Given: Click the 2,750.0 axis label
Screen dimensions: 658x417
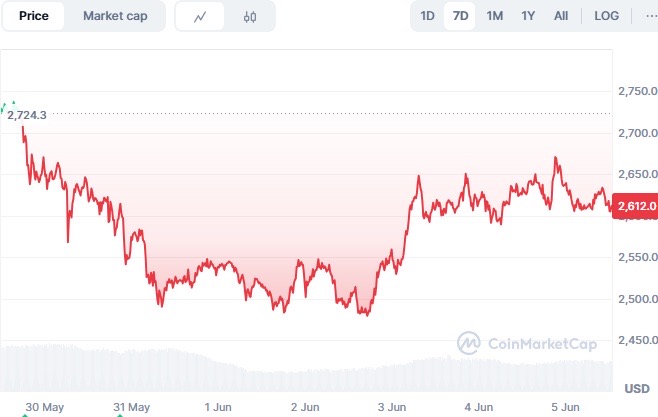Looking at the screenshot, I should (x=637, y=91).
